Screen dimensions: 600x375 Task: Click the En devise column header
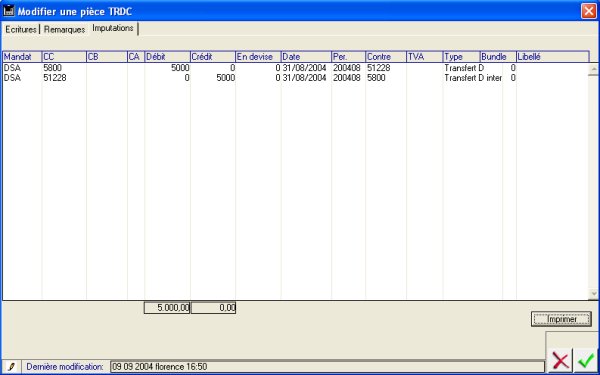pos(258,57)
